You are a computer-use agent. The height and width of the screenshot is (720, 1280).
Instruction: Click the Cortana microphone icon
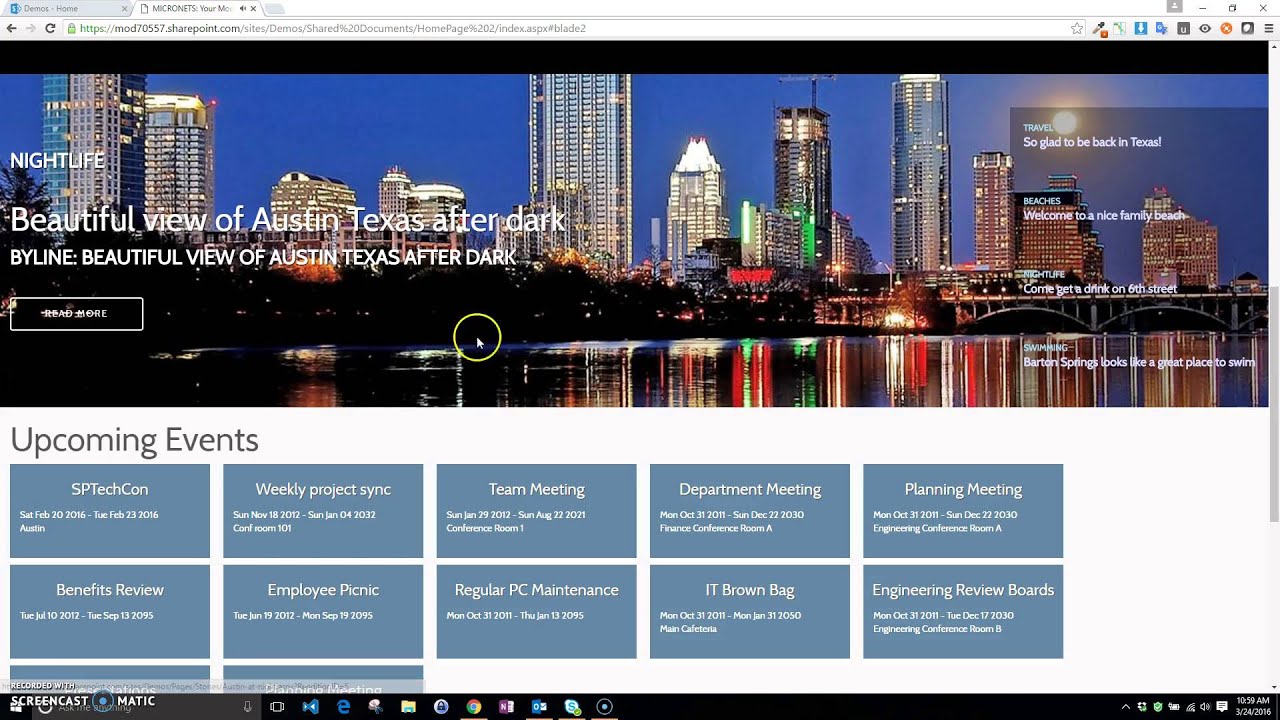(247, 706)
